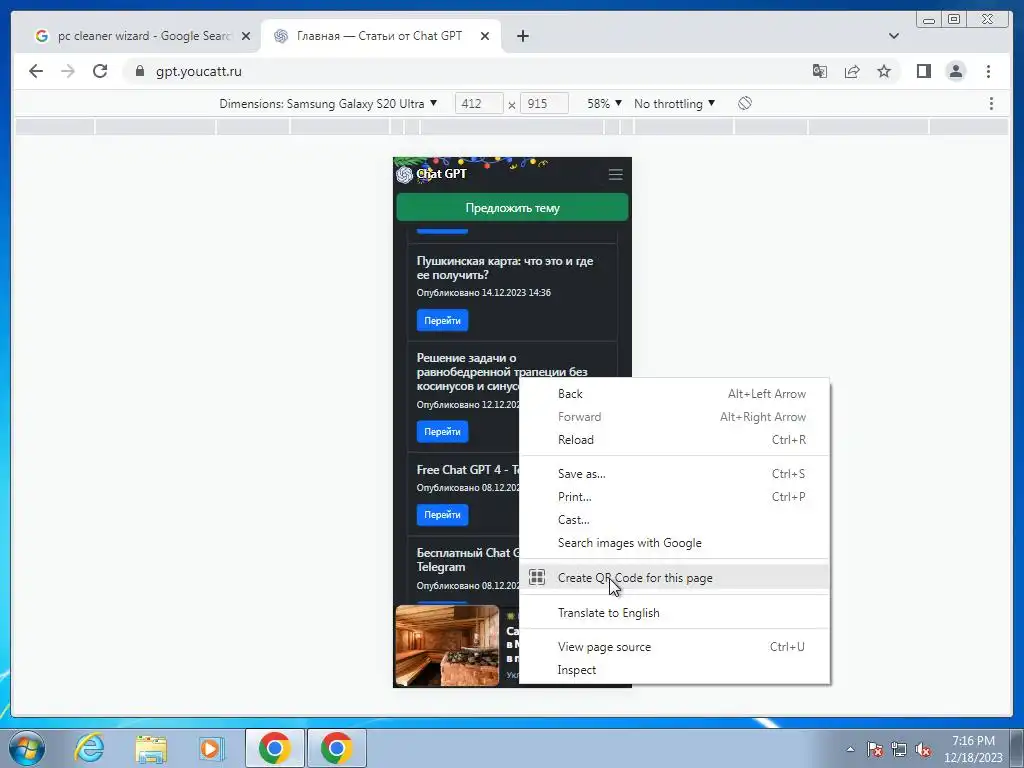Viewport: 1024px width, 768px height.
Task: Open the Free Chat GPT 4 article title
Action: pyautogui.click(x=468, y=470)
